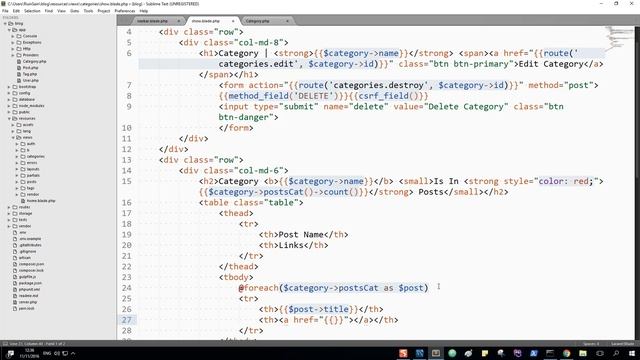This screenshot has height=360, width=640.
Task: Click the tags folder icon
Action: click(23, 188)
